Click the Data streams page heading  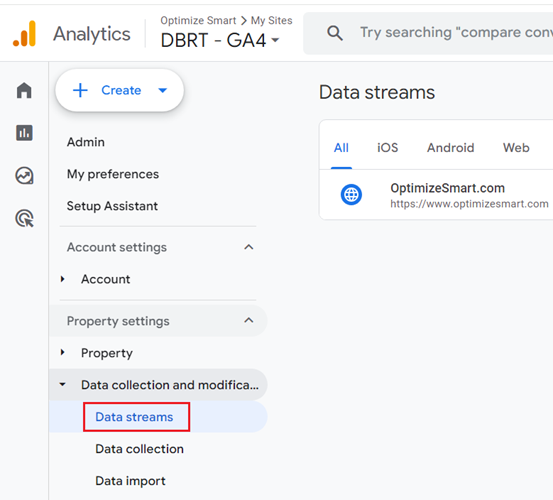click(377, 92)
